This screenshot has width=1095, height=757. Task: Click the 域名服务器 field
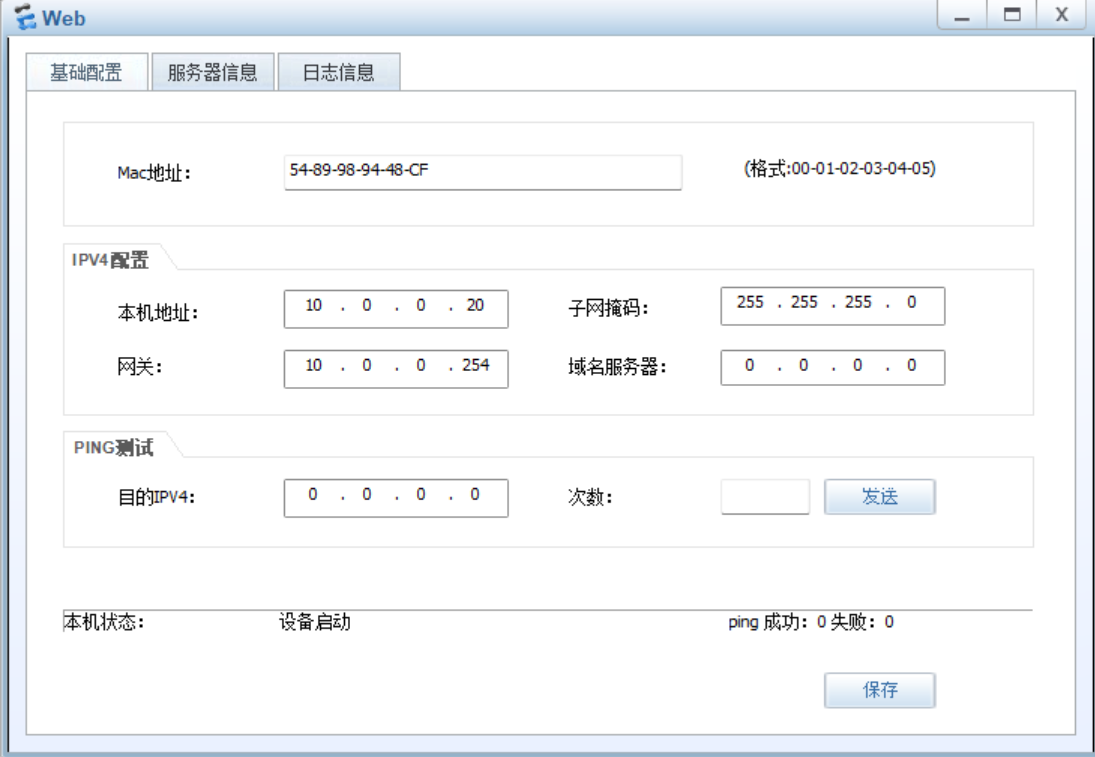click(832, 367)
